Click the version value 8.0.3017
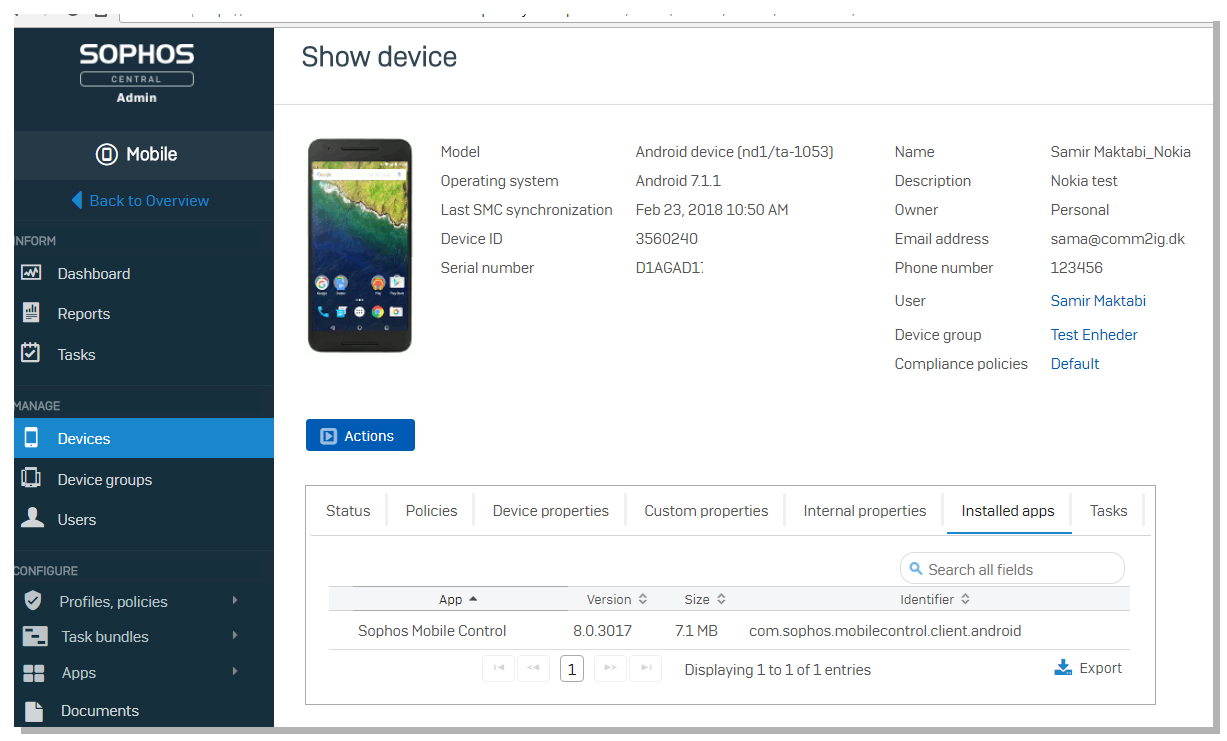Screen dimensions: 1227x741 click(602, 631)
